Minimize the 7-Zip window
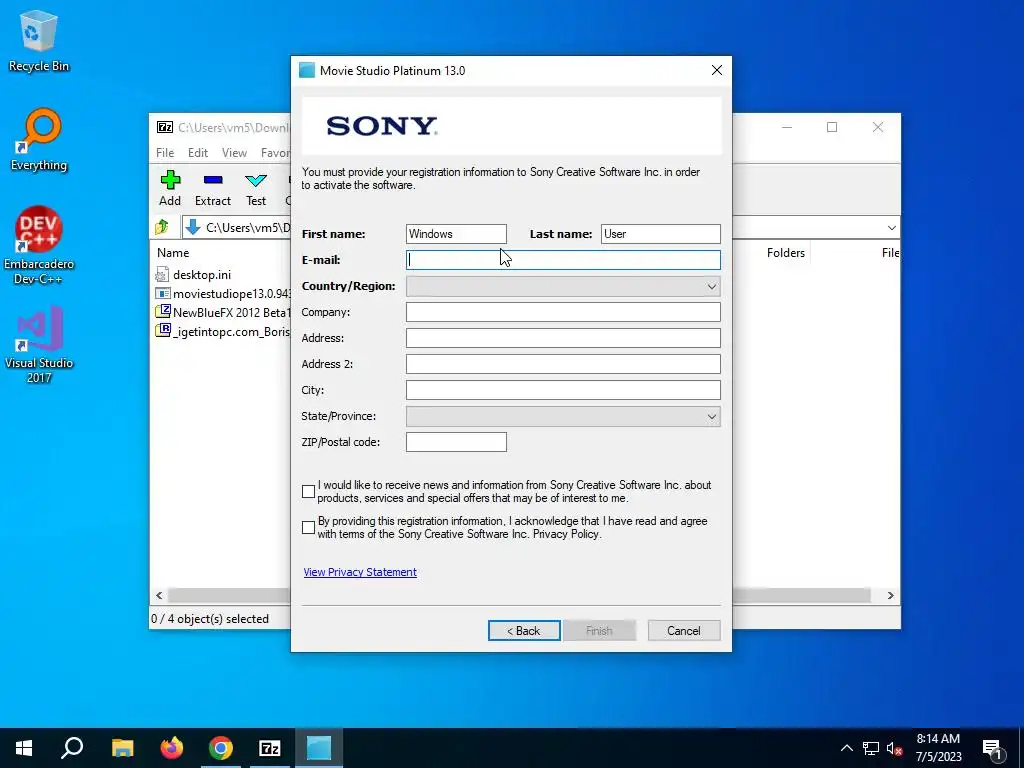The image size is (1024, 768). (x=787, y=127)
